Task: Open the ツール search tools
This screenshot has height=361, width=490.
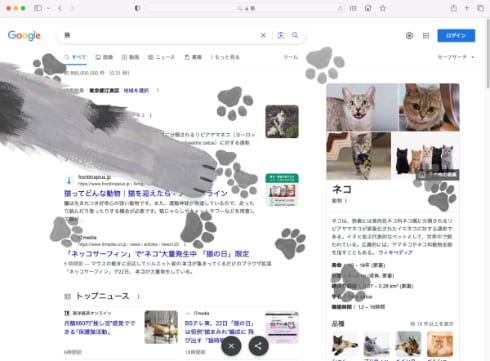Action: pos(290,57)
